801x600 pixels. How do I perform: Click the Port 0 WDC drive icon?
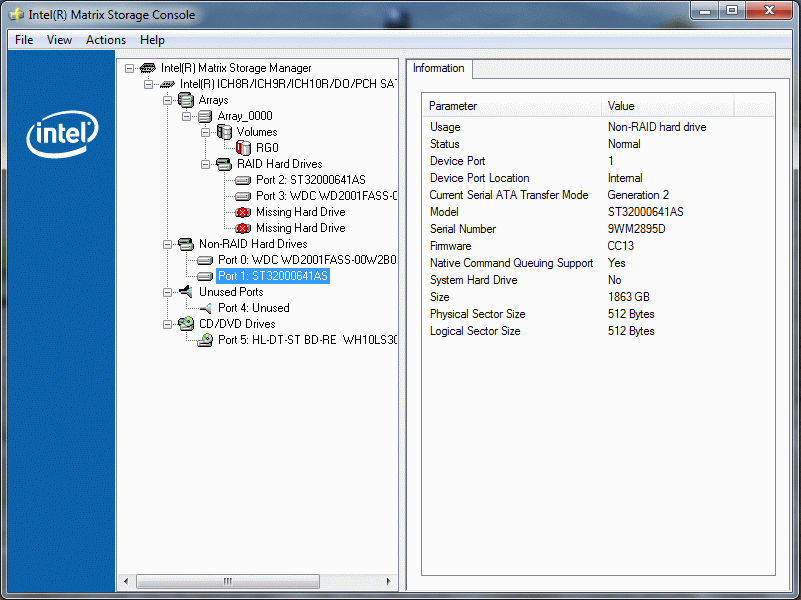205,260
